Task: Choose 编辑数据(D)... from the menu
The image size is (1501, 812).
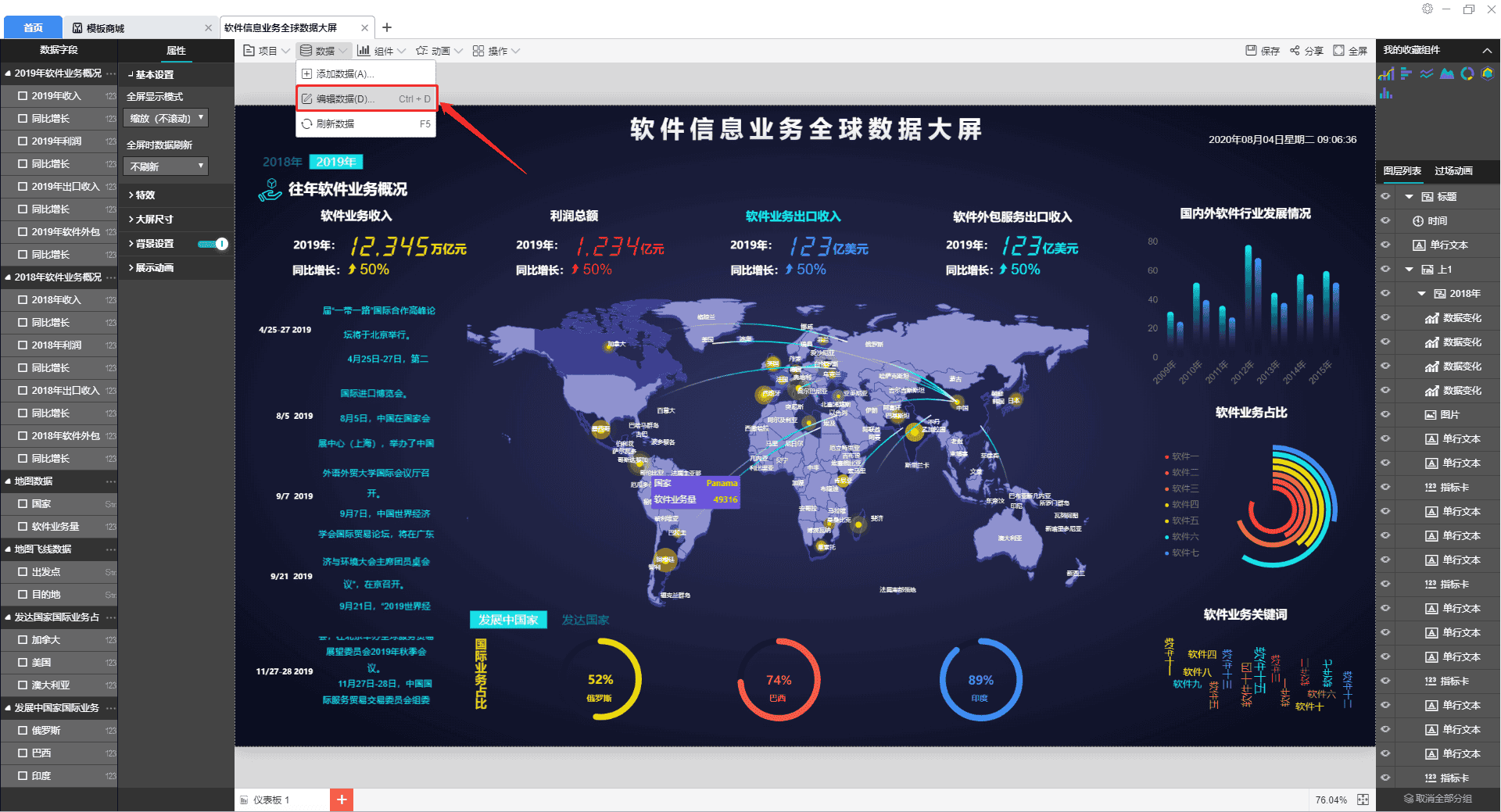Action: click(366, 99)
